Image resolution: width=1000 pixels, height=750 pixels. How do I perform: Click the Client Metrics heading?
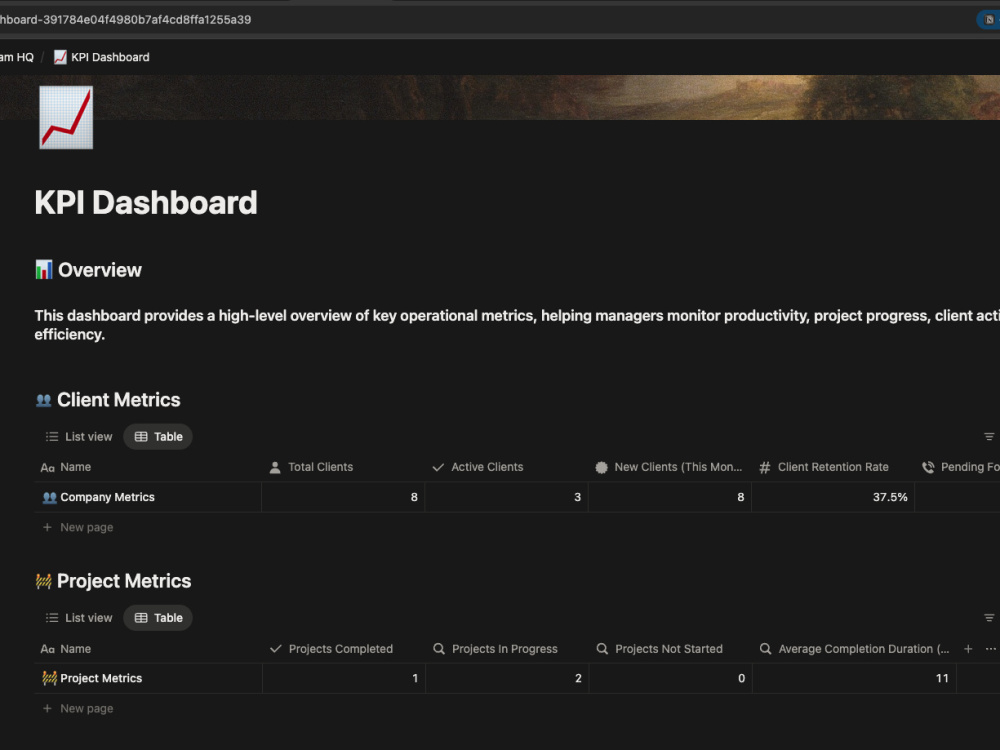coord(119,400)
